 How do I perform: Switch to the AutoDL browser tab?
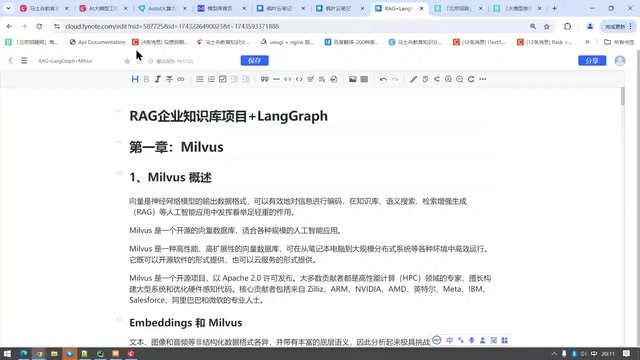click(163, 8)
